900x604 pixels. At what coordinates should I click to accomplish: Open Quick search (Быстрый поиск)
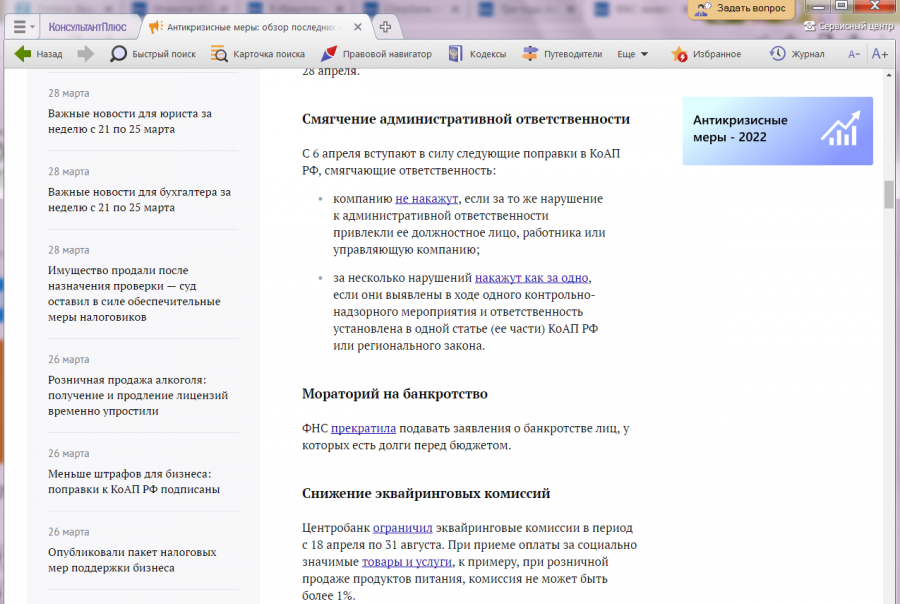tap(153, 54)
